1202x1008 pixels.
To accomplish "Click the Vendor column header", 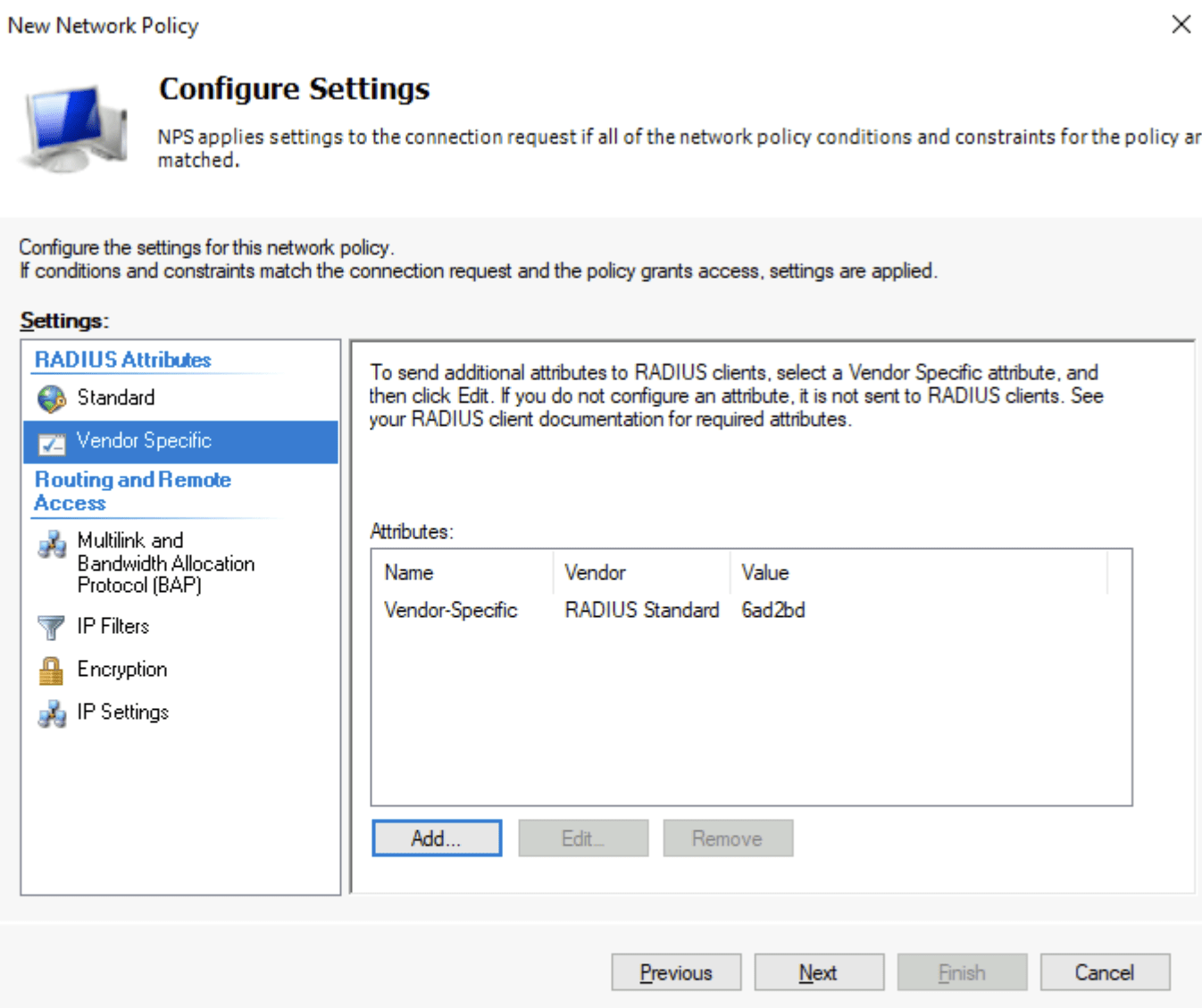I will (595, 572).
